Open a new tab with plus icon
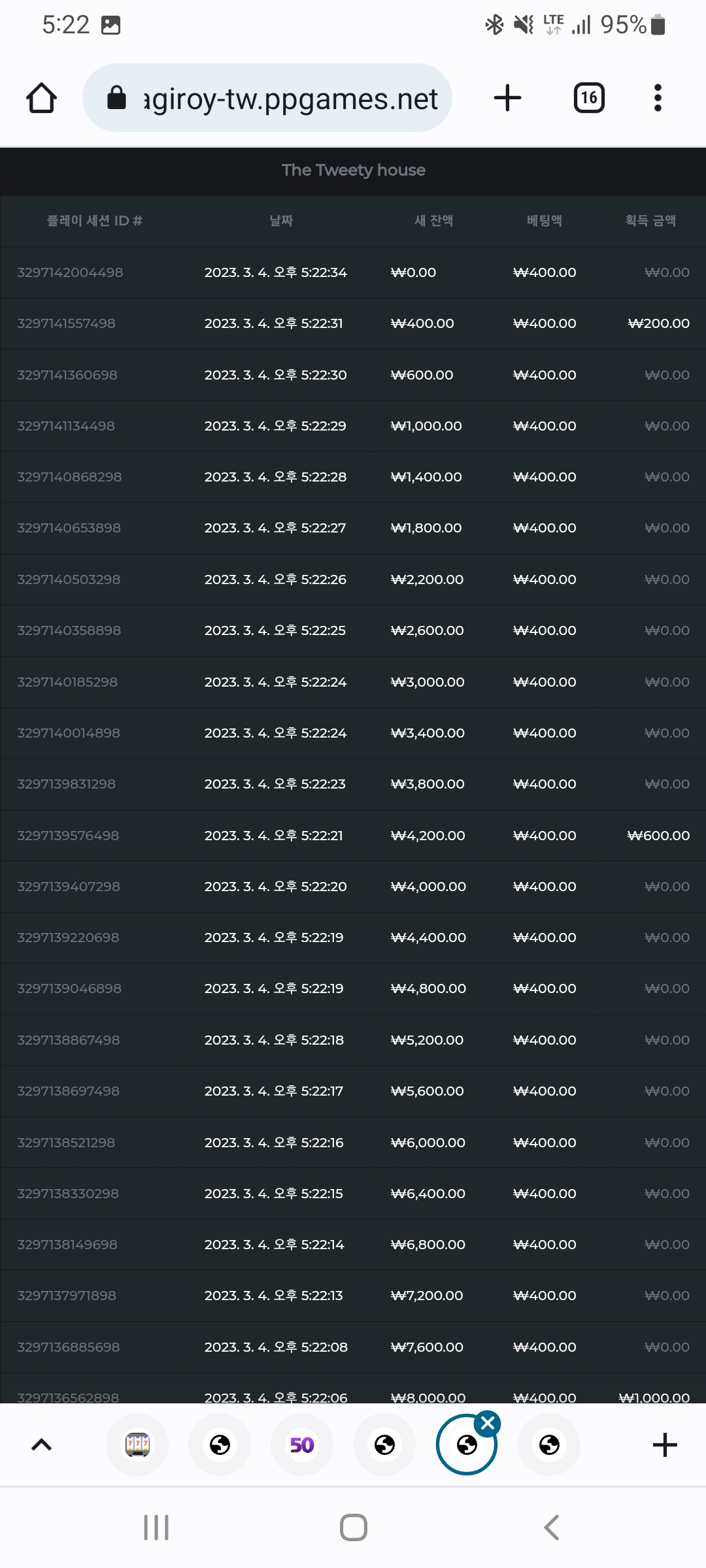The height and width of the screenshot is (1568, 706). [x=507, y=98]
